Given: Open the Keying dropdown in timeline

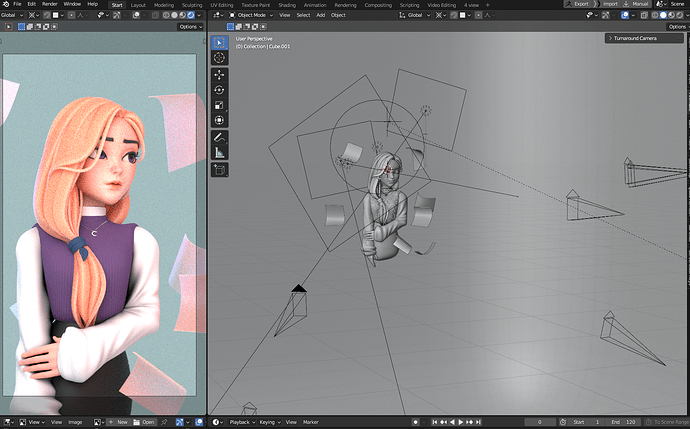Looking at the screenshot, I should (x=270, y=422).
